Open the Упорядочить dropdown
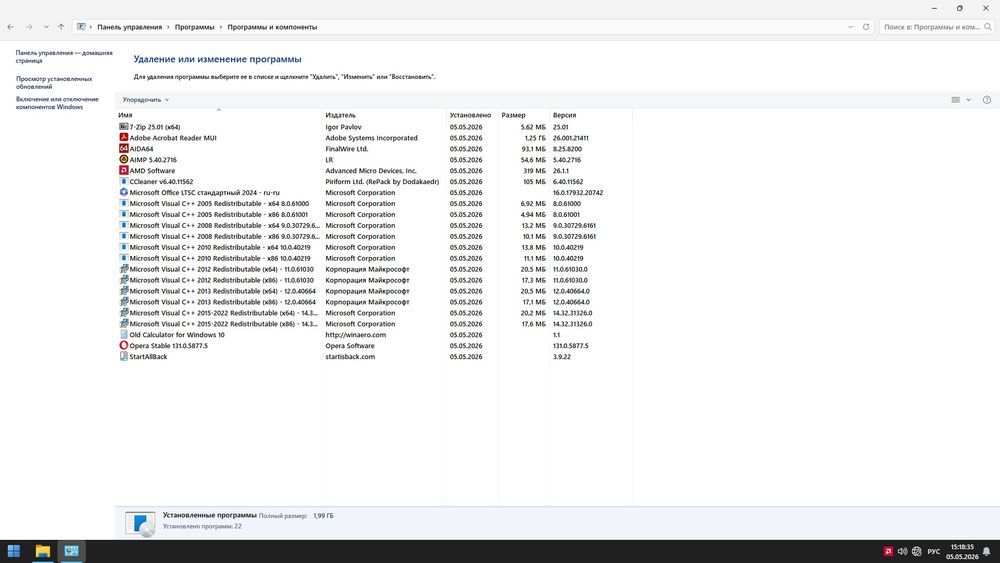Viewport: 1000px width, 563px height. click(x=146, y=100)
